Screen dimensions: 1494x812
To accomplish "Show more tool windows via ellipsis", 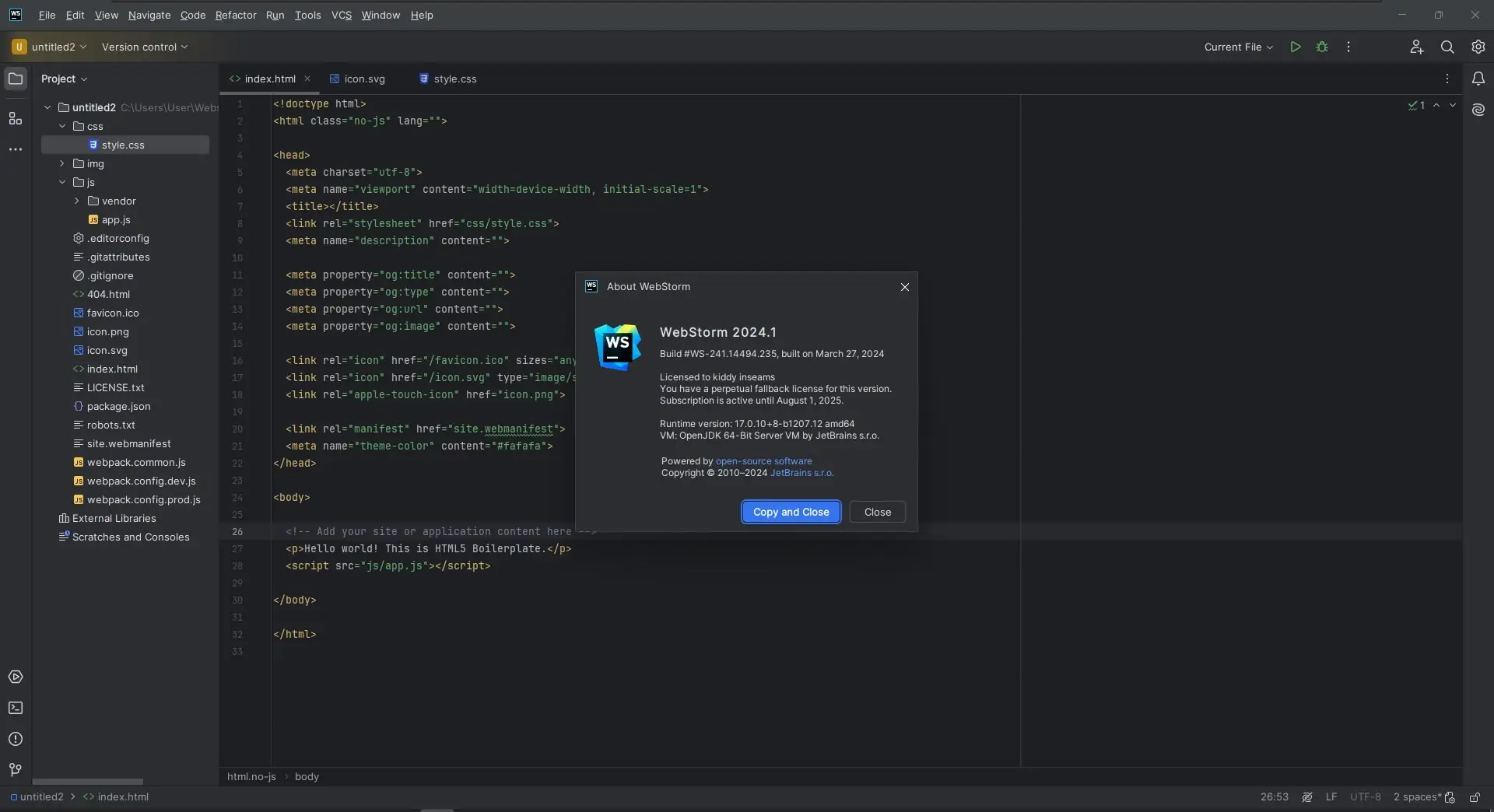I will pos(16,149).
